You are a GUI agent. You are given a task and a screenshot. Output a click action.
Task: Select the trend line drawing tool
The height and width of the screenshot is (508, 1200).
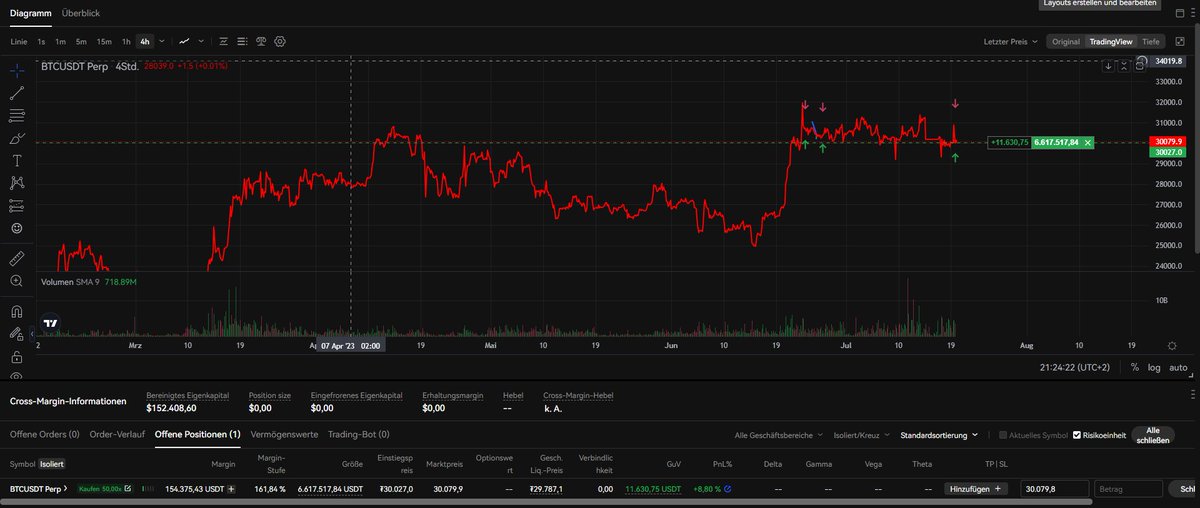(x=17, y=93)
